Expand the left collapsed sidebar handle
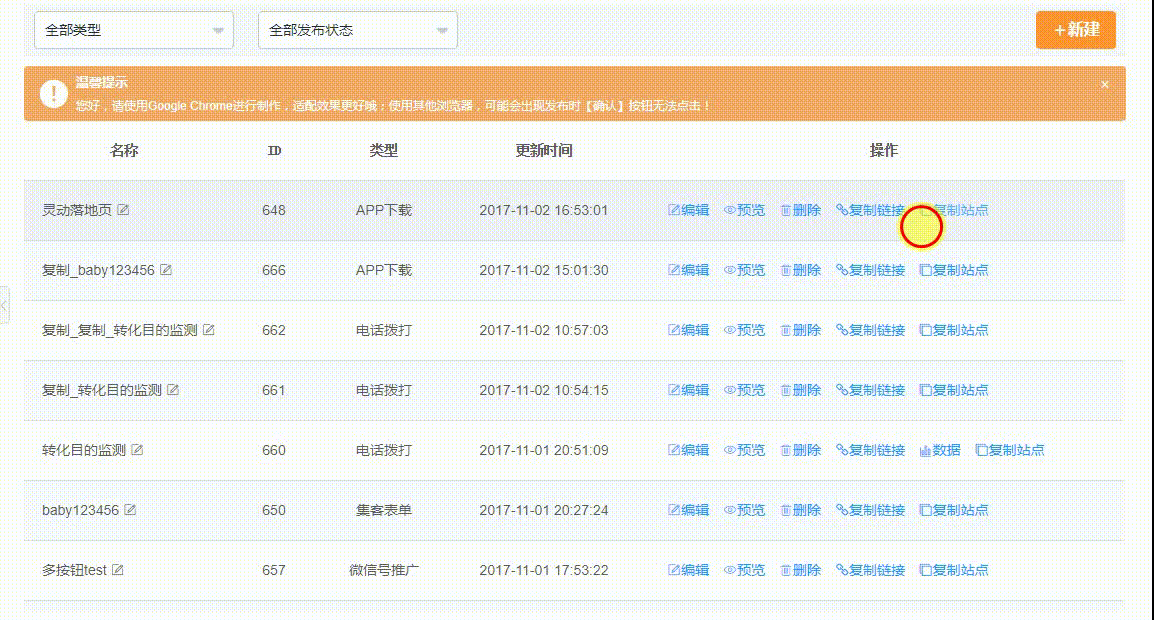The width and height of the screenshot is (1154, 620). (x=4, y=304)
